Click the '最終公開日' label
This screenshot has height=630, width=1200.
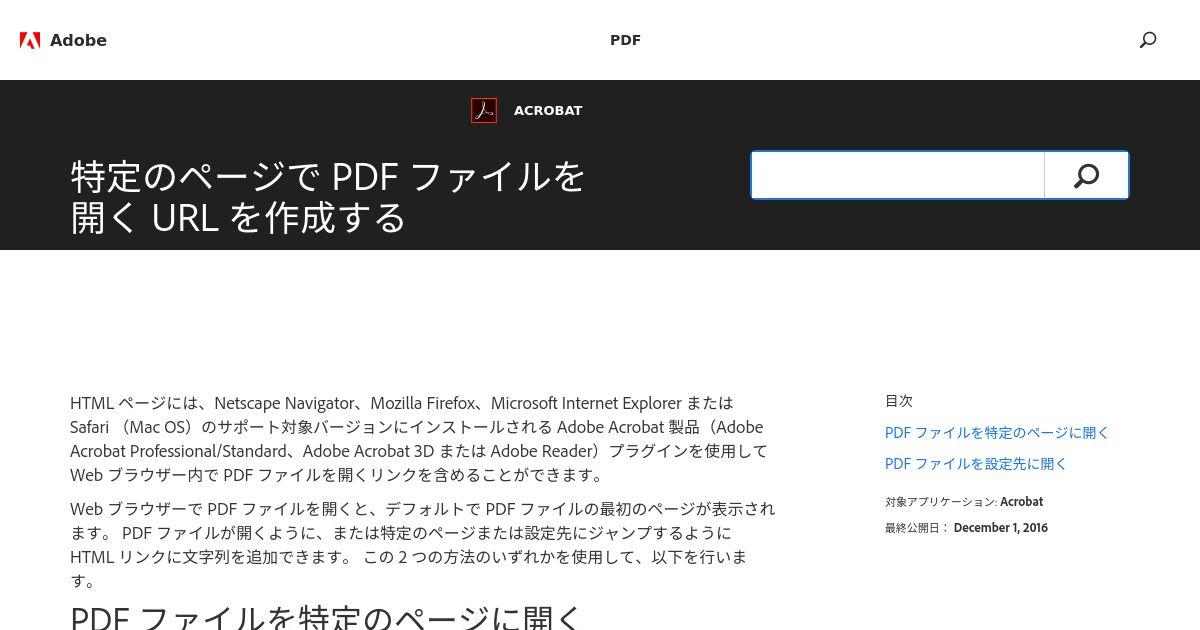pos(916,528)
